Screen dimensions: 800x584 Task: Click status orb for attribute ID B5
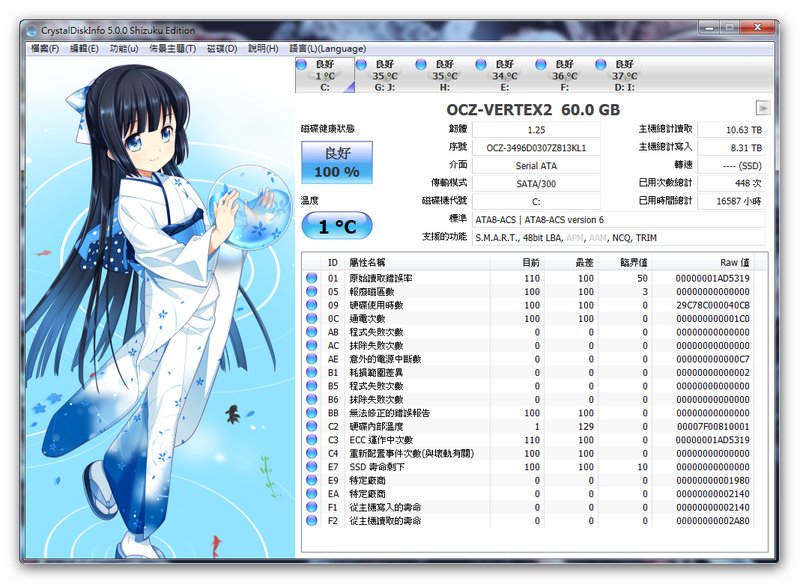311,386
